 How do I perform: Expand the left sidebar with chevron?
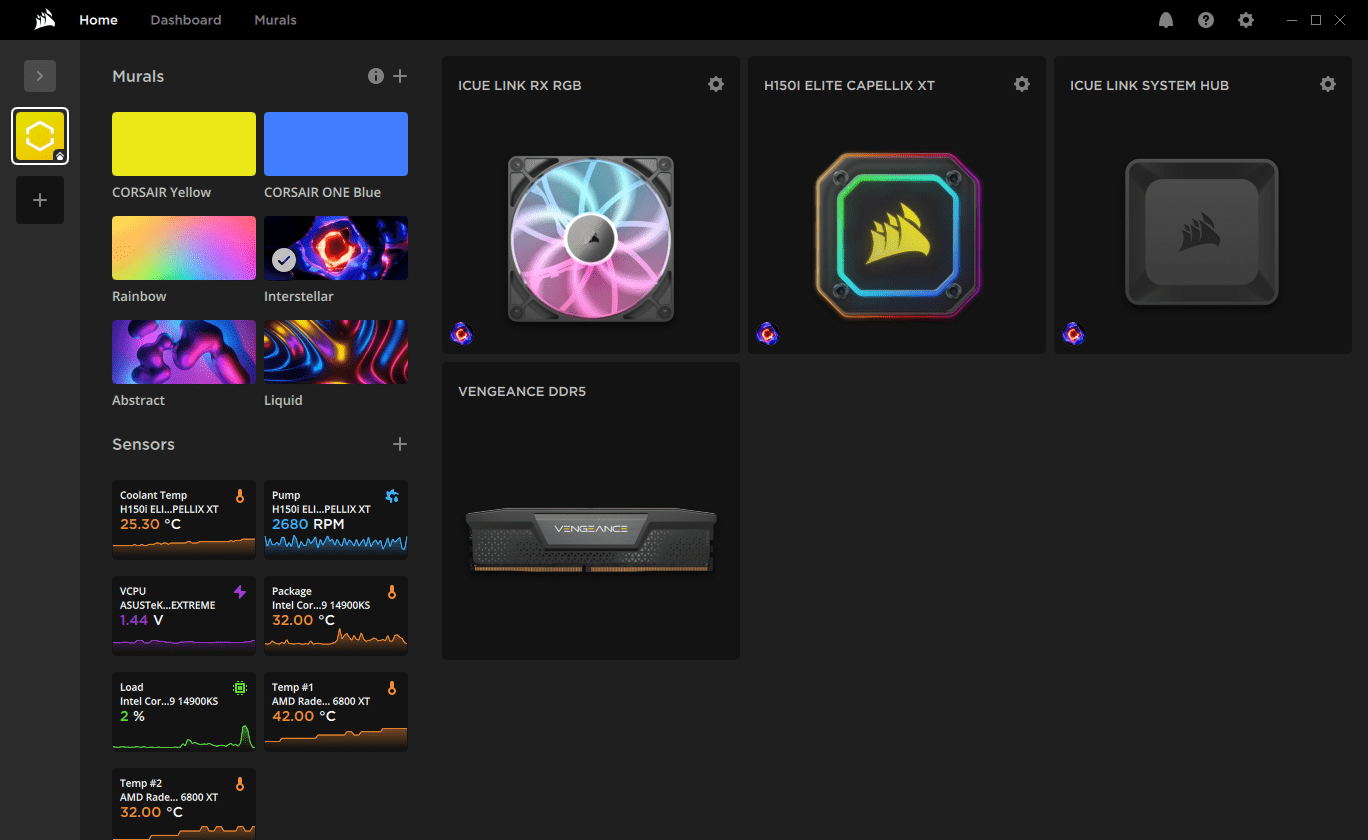click(x=40, y=76)
